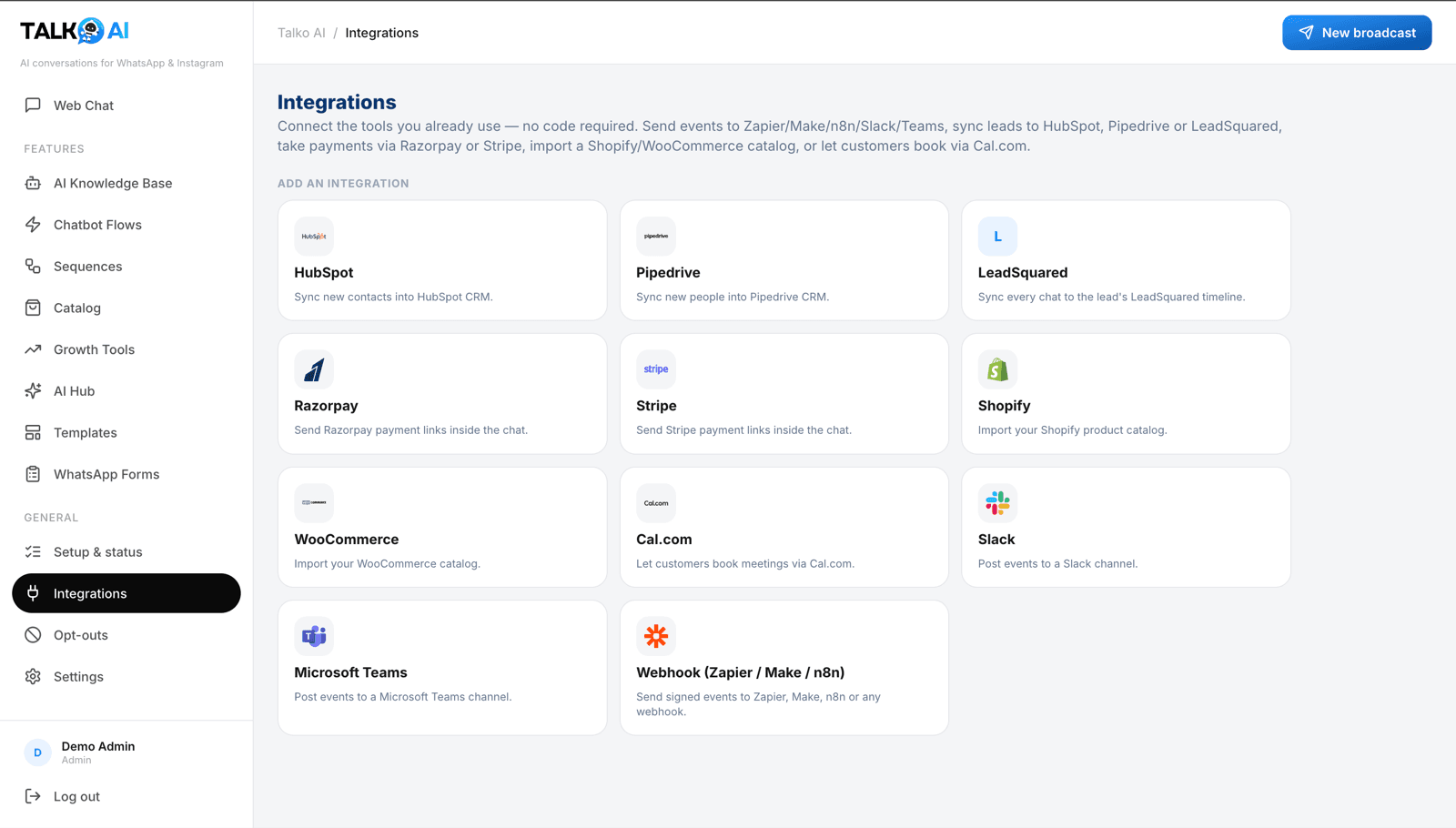This screenshot has height=828, width=1456.
Task: Click the Shopify bag logo icon
Action: (997, 369)
